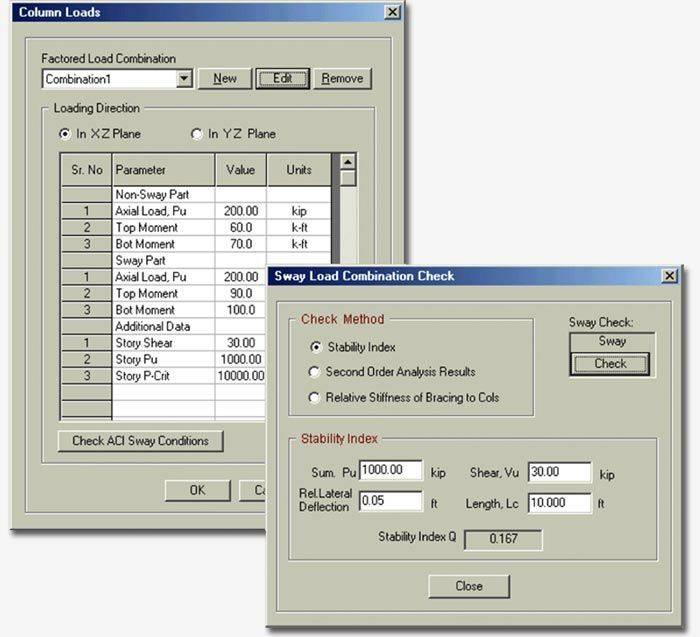Image resolution: width=700 pixels, height=637 pixels.
Task: Click the Edit load combination button
Action: tap(282, 79)
